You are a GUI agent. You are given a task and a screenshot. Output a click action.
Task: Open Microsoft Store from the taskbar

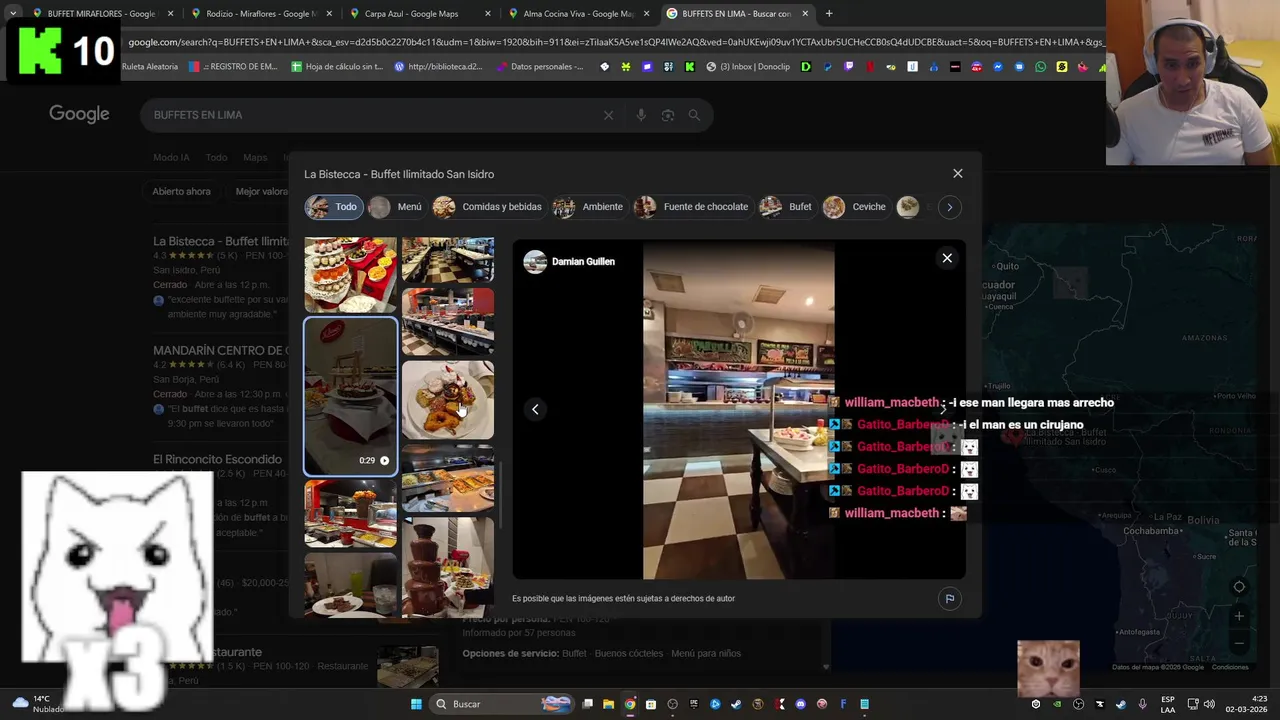[x=651, y=704]
